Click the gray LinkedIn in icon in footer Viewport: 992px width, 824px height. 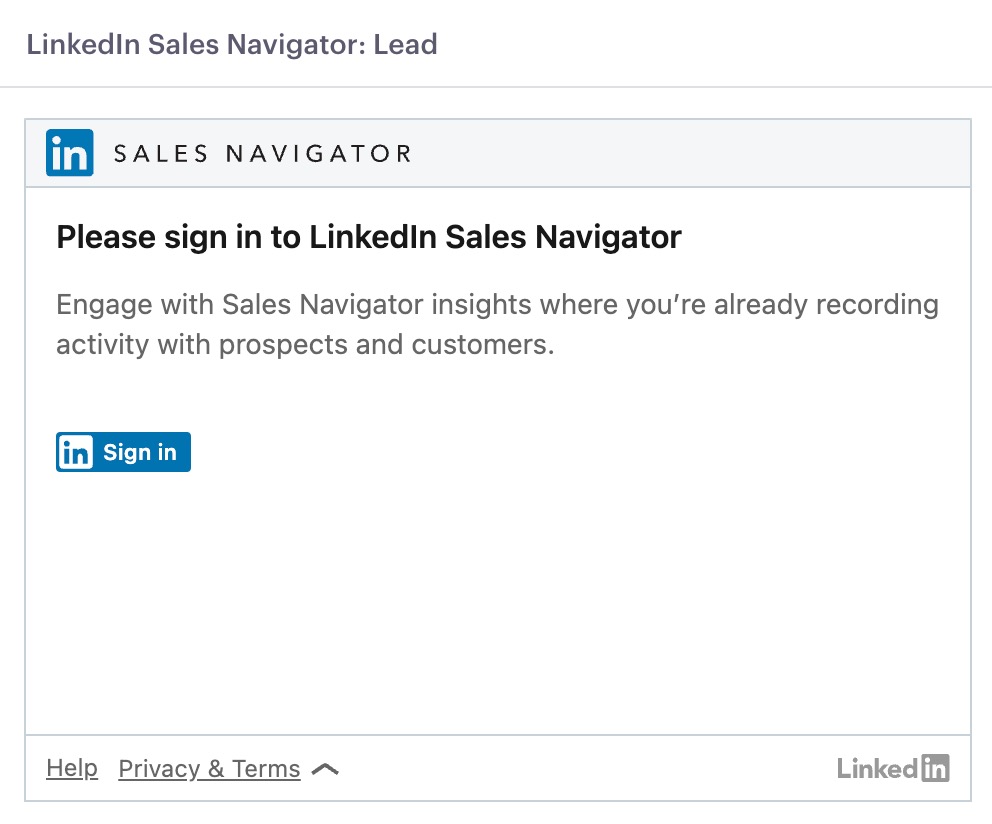click(935, 768)
